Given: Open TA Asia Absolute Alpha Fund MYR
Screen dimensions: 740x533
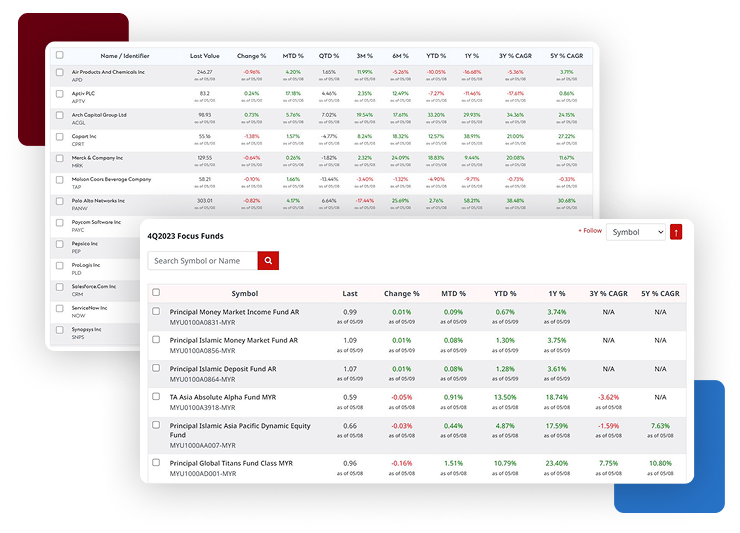Looking at the screenshot, I should (223, 397).
